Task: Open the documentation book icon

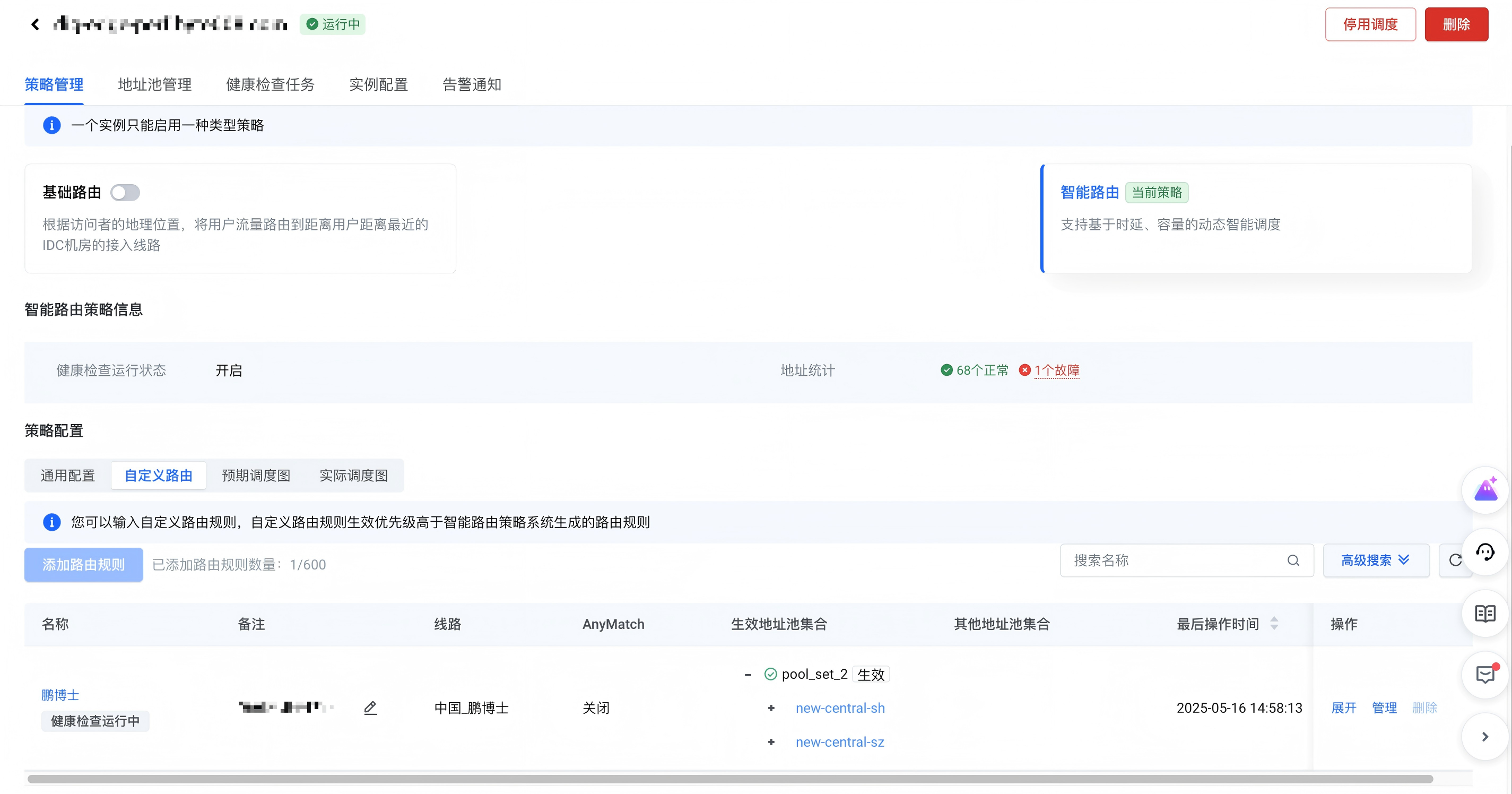Action: [x=1484, y=614]
